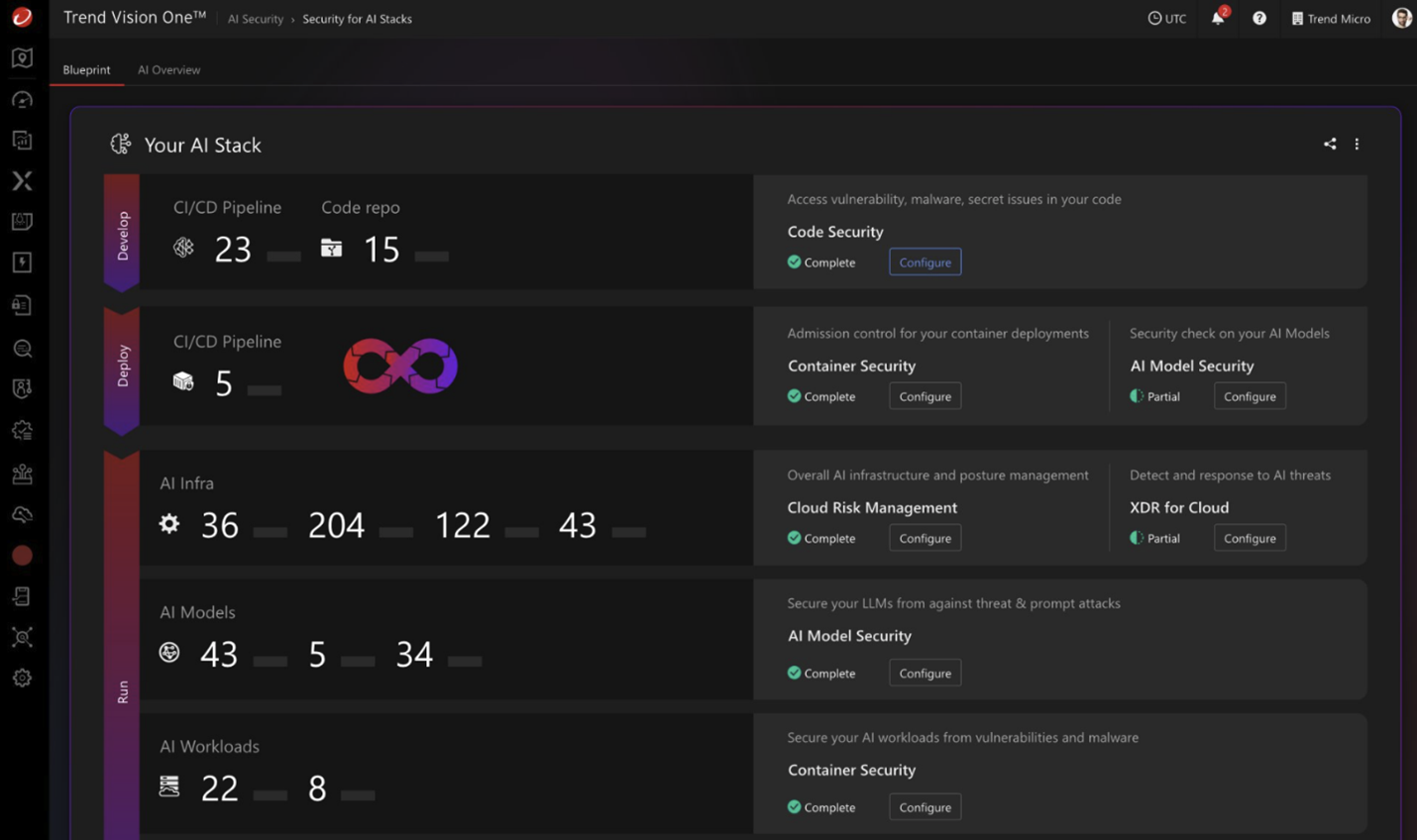Viewport: 1417px width, 840px height.
Task: Open the user profile avatar
Action: click(1401, 18)
